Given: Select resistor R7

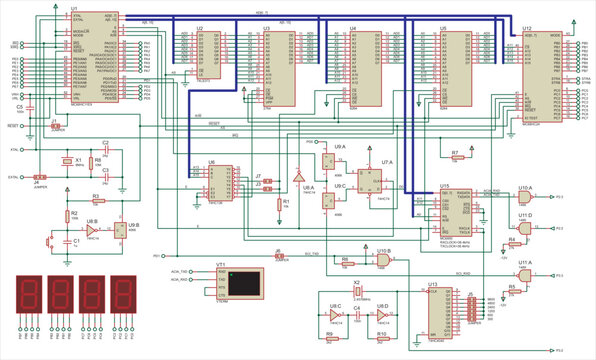Looking at the screenshot, I should pyautogui.click(x=458, y=157).
